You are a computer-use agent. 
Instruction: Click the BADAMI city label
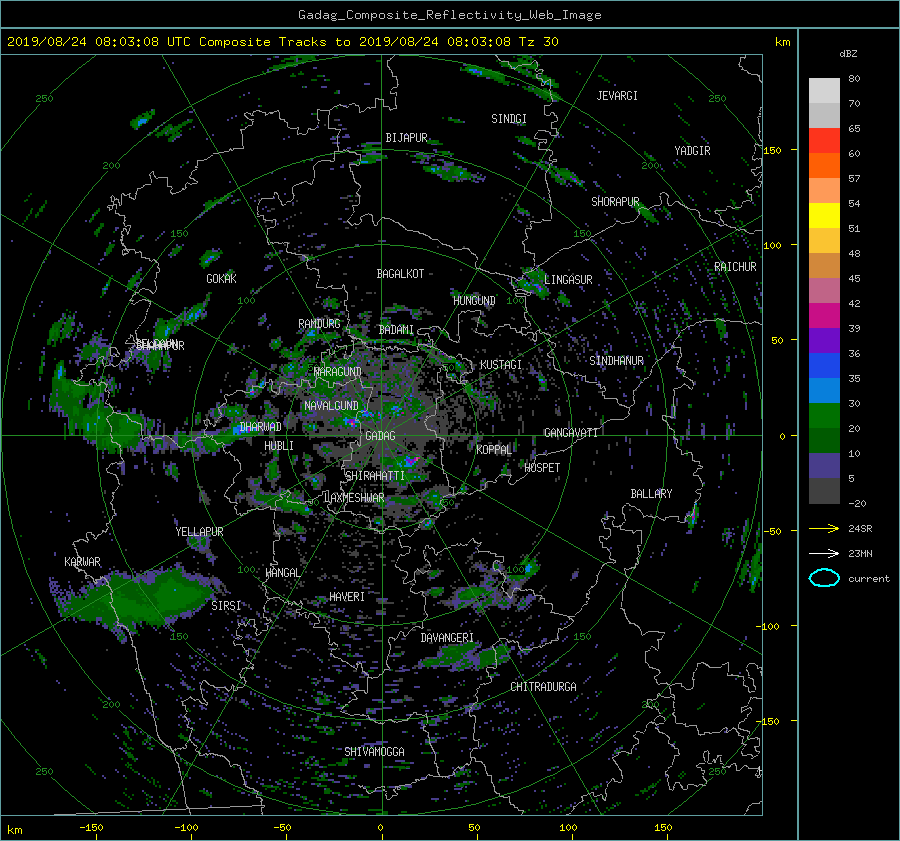(396, 330)
